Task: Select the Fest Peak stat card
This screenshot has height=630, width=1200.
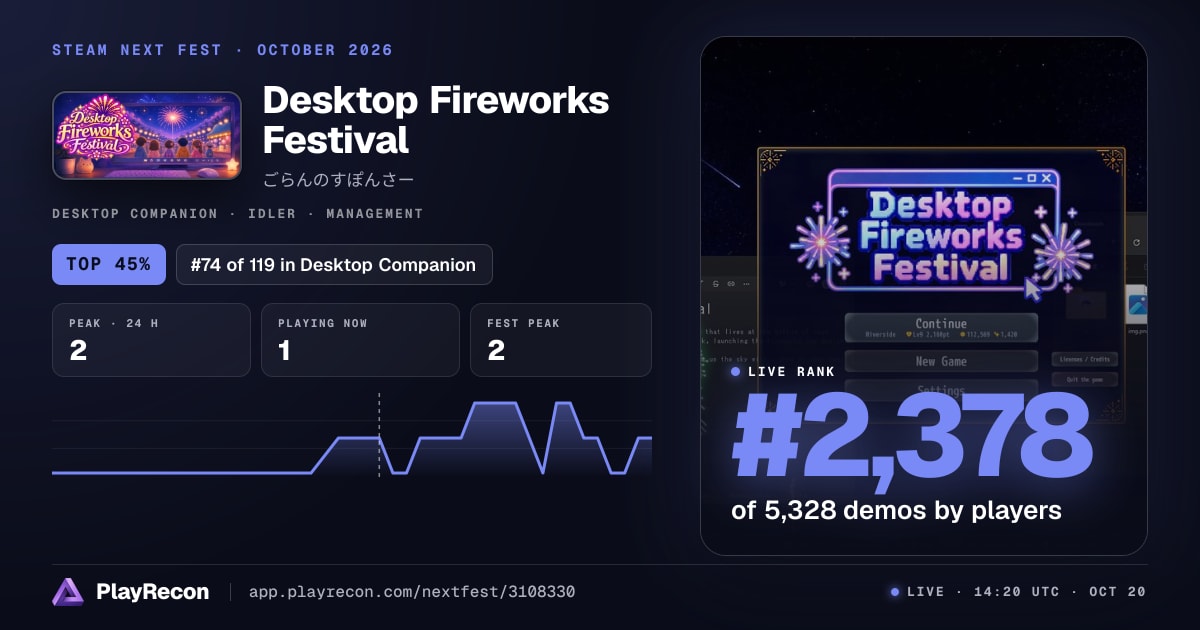Action: click(560, 340)
